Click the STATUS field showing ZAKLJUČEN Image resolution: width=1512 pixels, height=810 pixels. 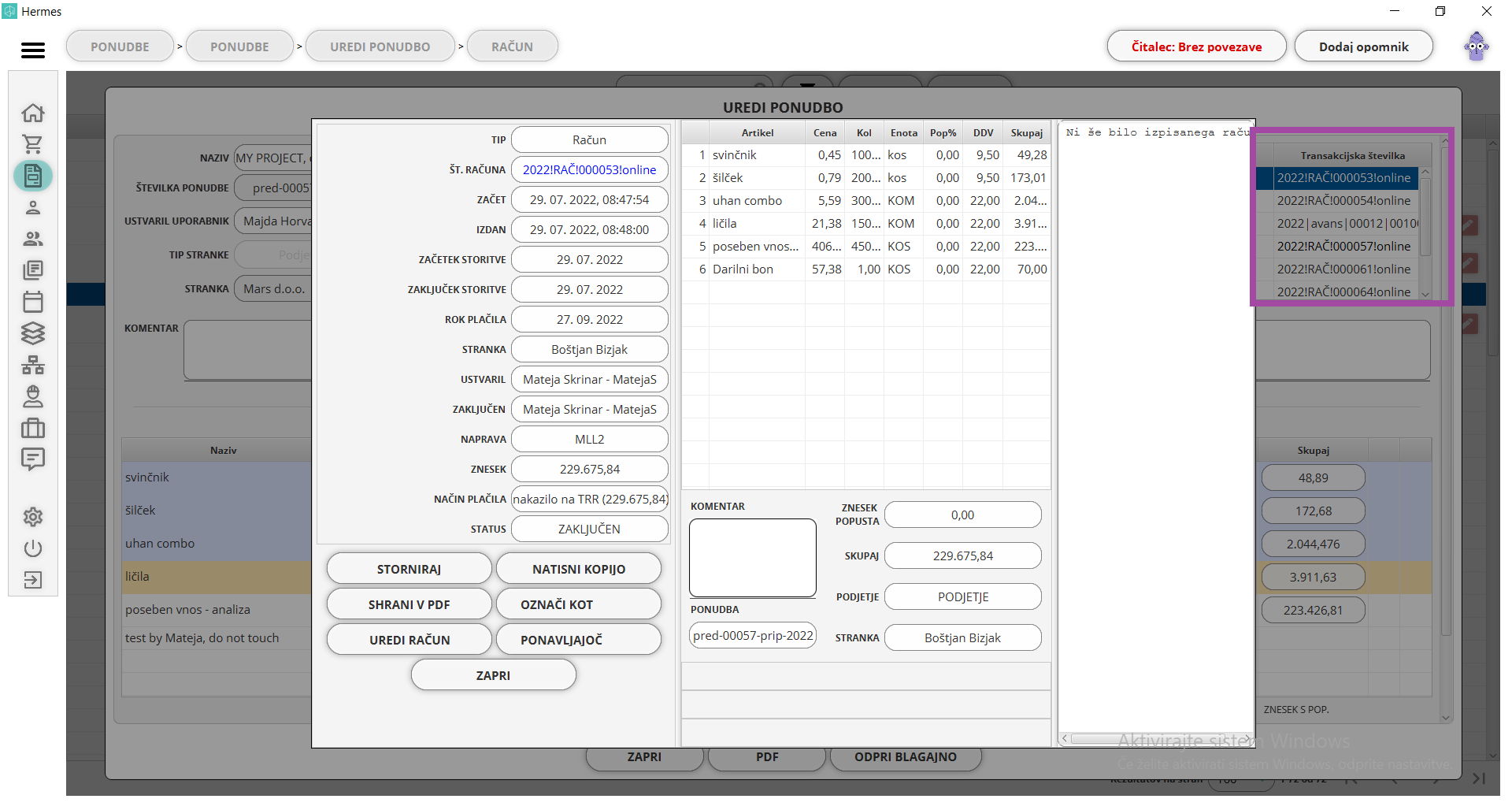(589, 529)
